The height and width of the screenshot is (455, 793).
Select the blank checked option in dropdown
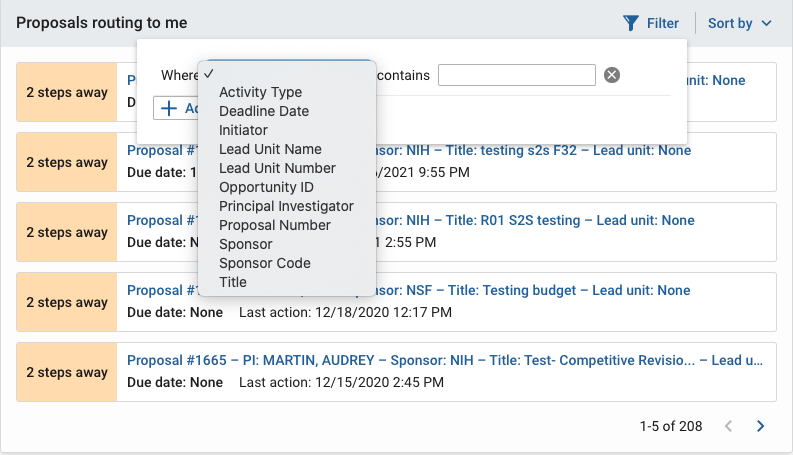[x=287, y=74]
